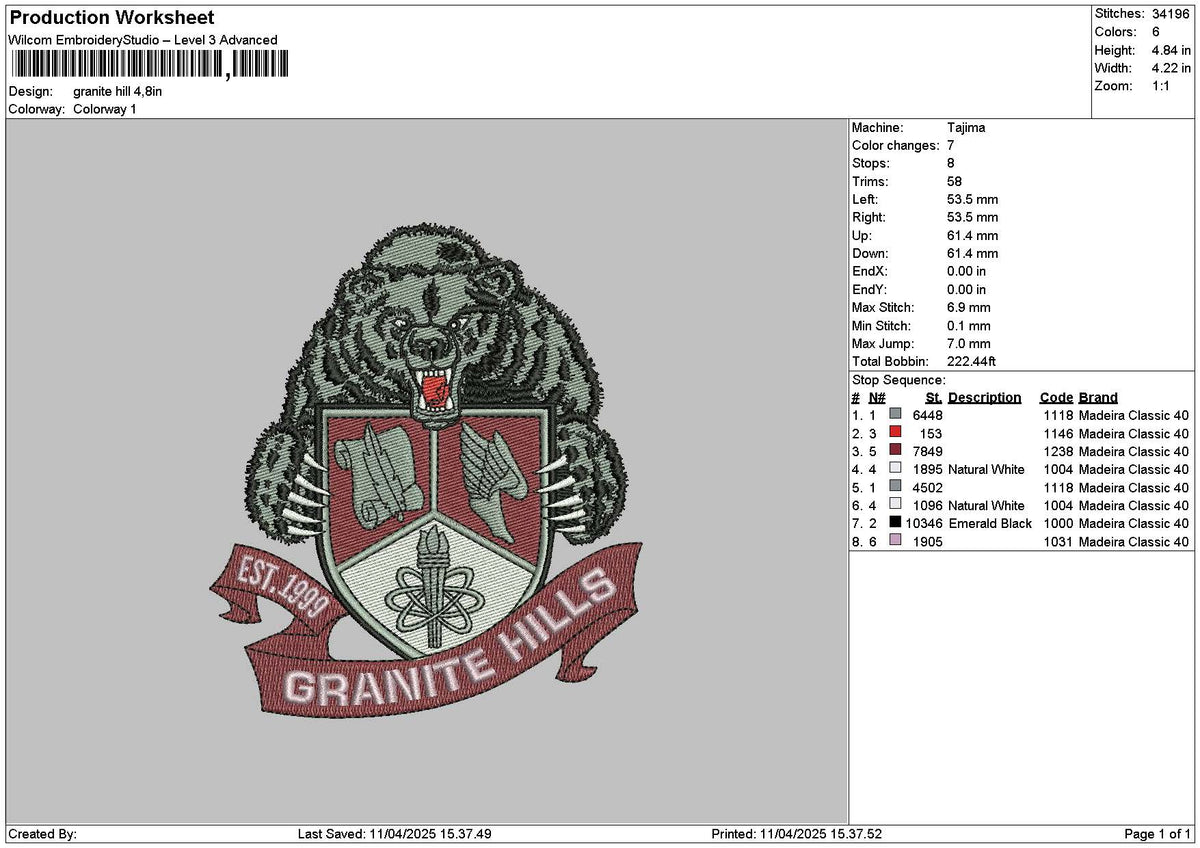Click the barcode under the Wilcom title
1200x848 pixels.
148,65
